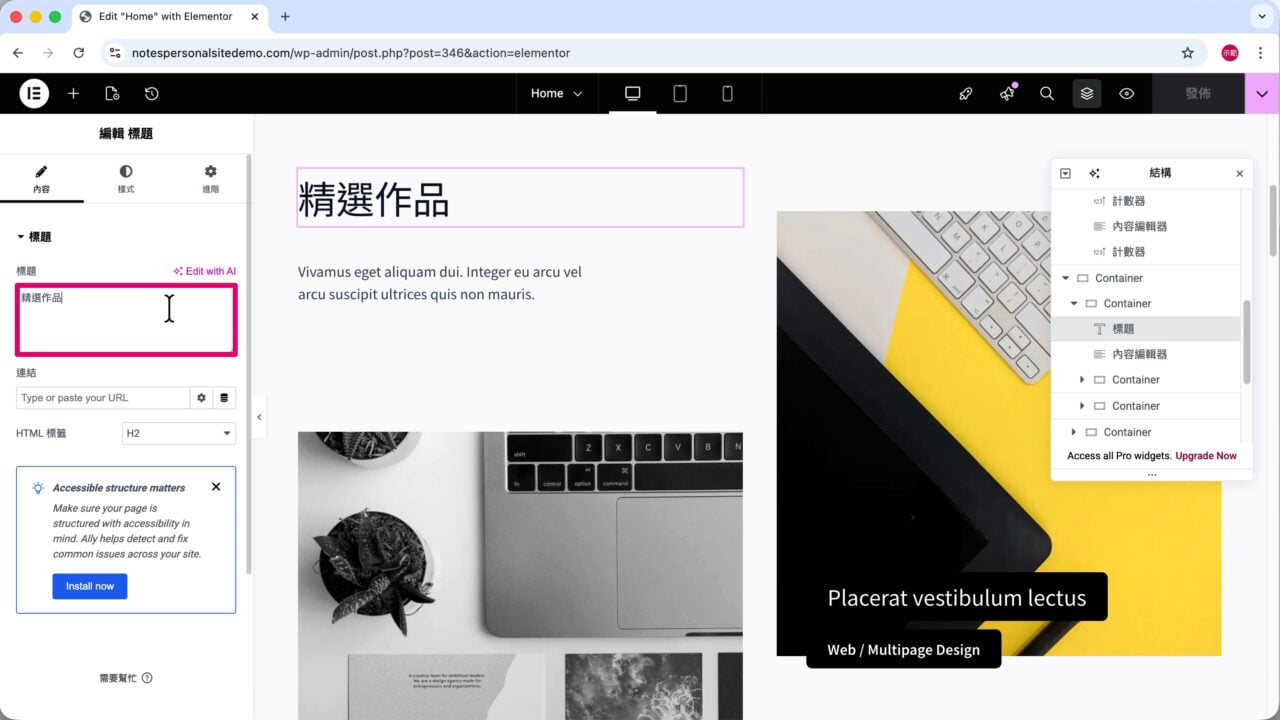Open the HTML 標籤 H2 dropdown

coord(179,433)
